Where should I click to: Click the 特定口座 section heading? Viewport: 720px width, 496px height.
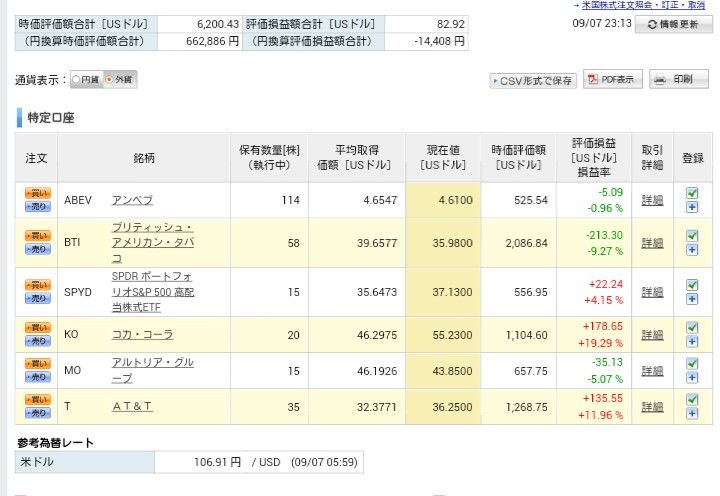coord(51,118)
